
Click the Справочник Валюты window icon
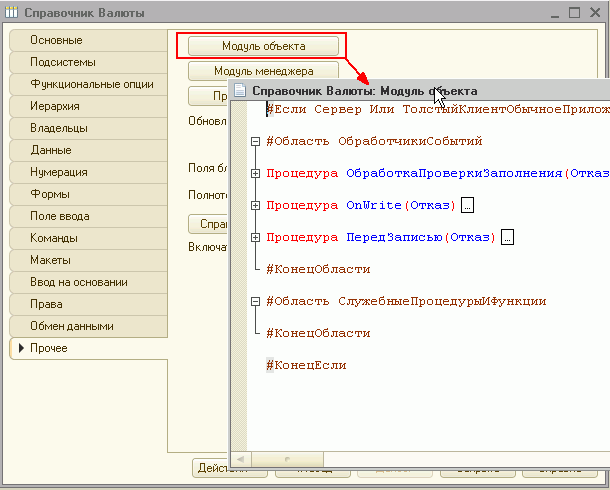point(11,12)
